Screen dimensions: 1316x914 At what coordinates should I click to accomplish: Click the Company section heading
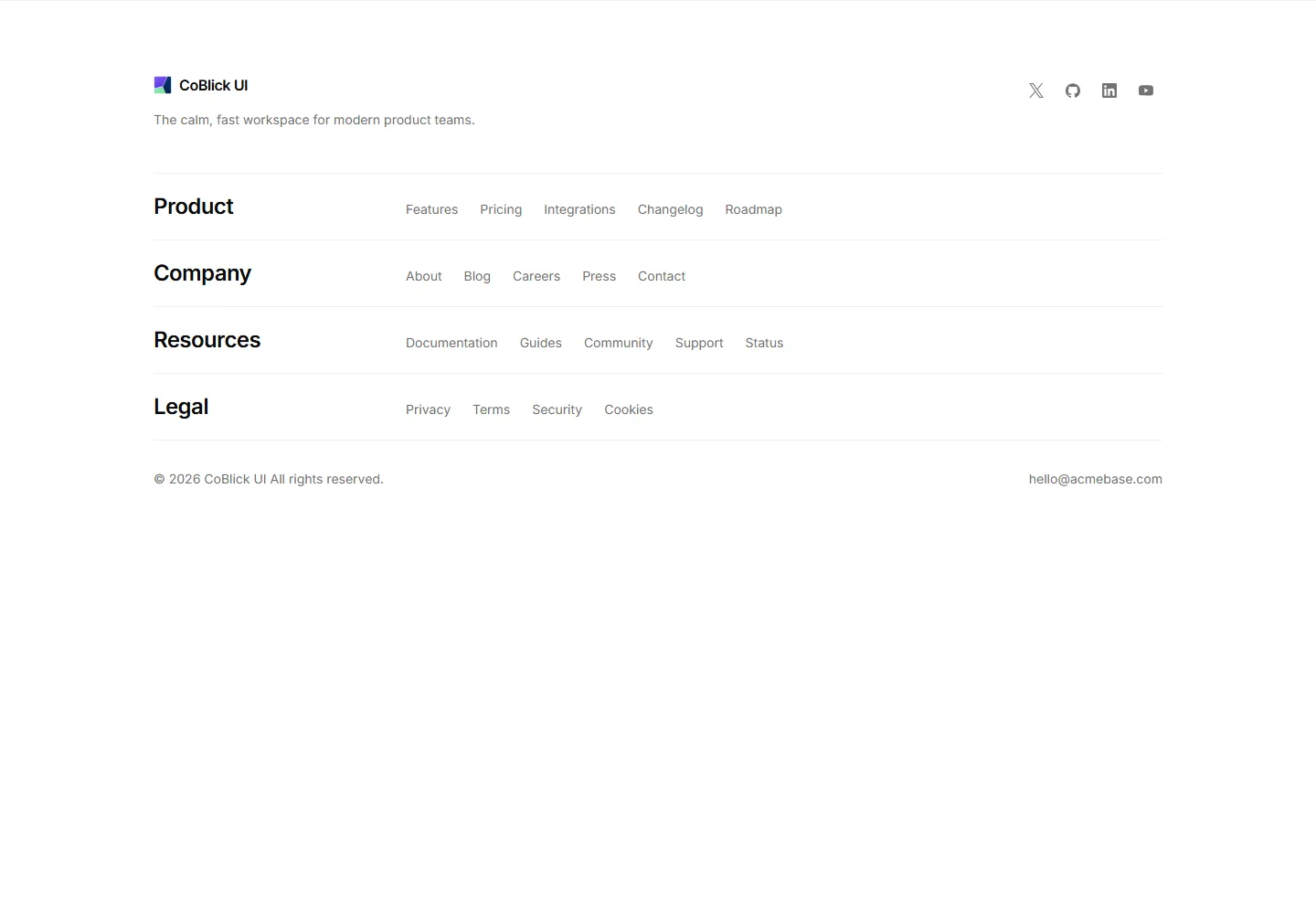(202, 273)
